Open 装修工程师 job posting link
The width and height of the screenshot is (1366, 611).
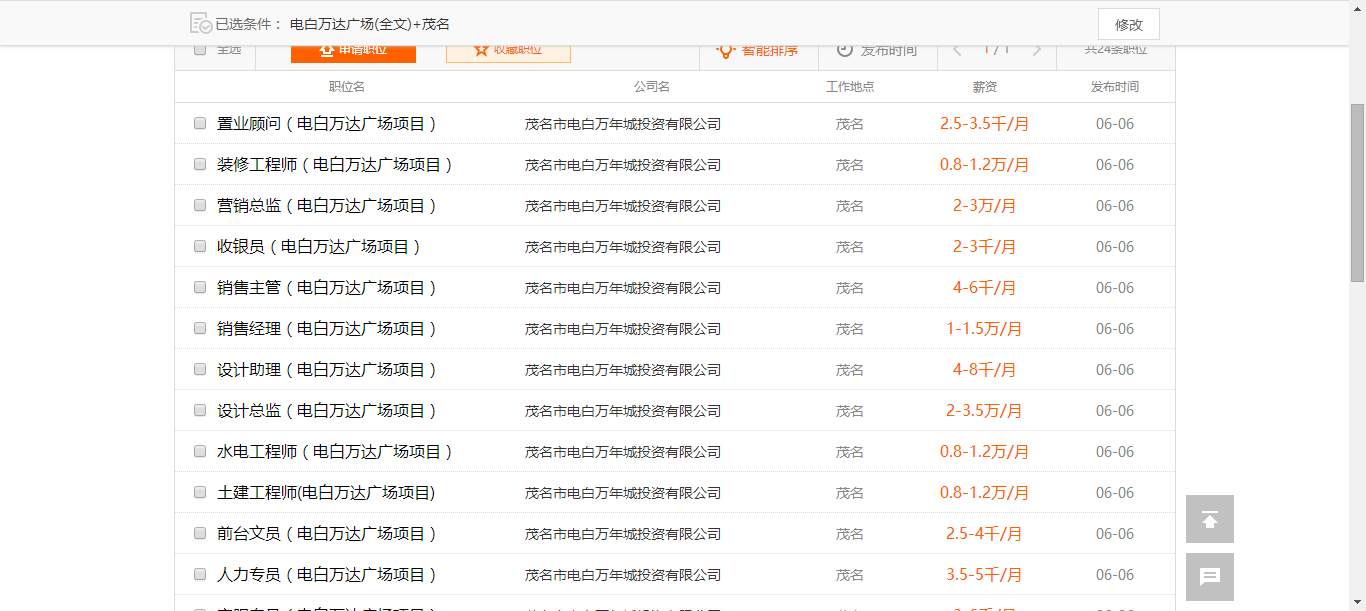[335, 165]
